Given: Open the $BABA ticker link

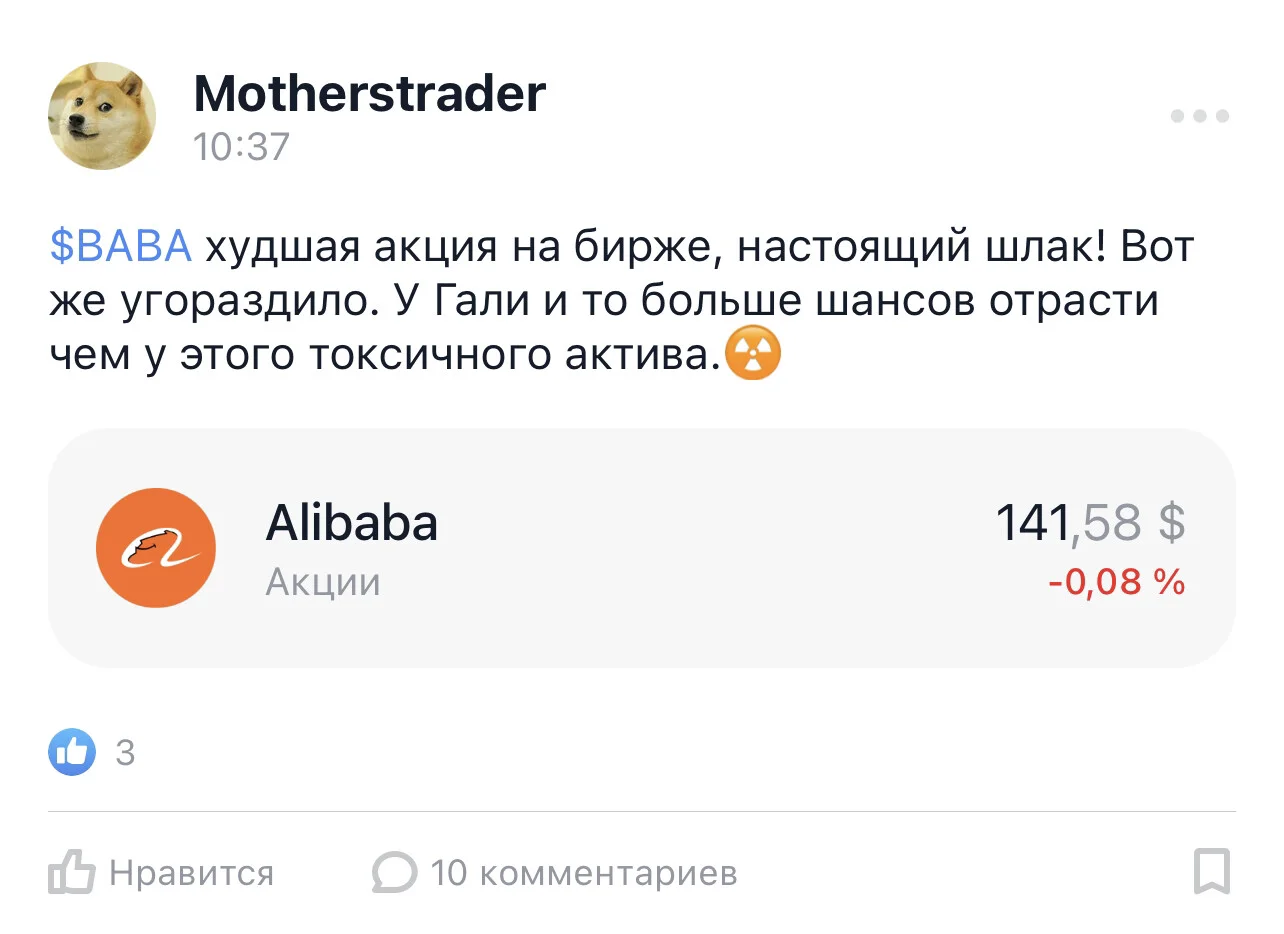Looking at the screenshot, I should (120, 246).
